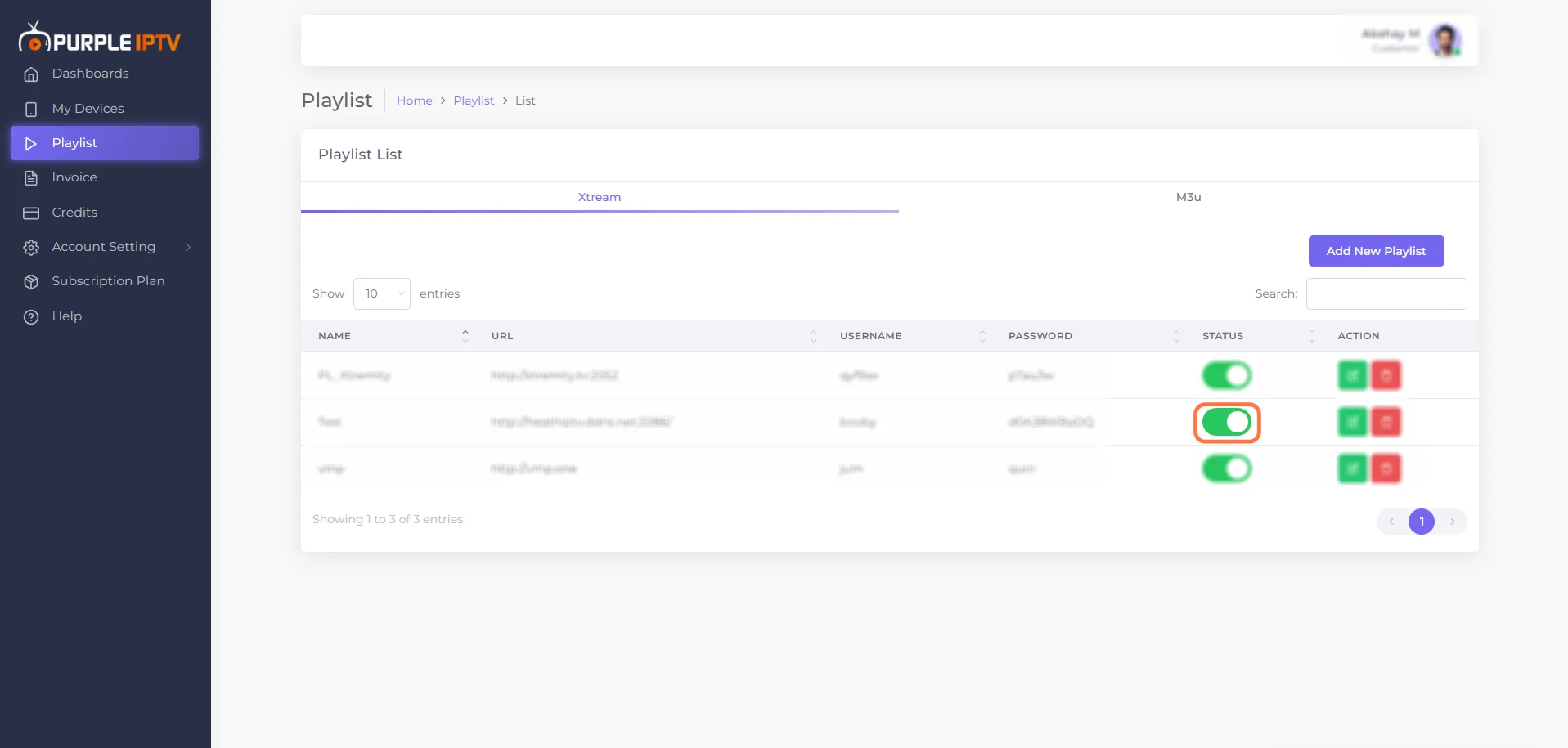Click the Dashboards home icon
This screenshot has height=748, width=1568.
tap(31, 74)
